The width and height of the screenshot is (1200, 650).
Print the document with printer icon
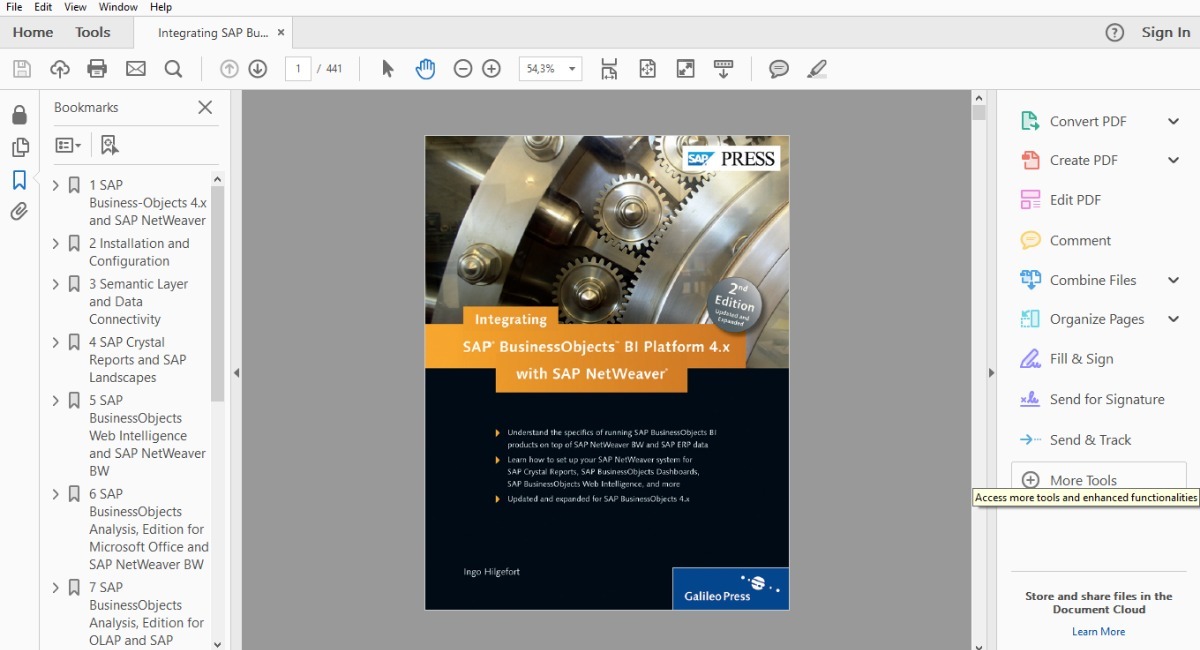click(x=97, y=69)
